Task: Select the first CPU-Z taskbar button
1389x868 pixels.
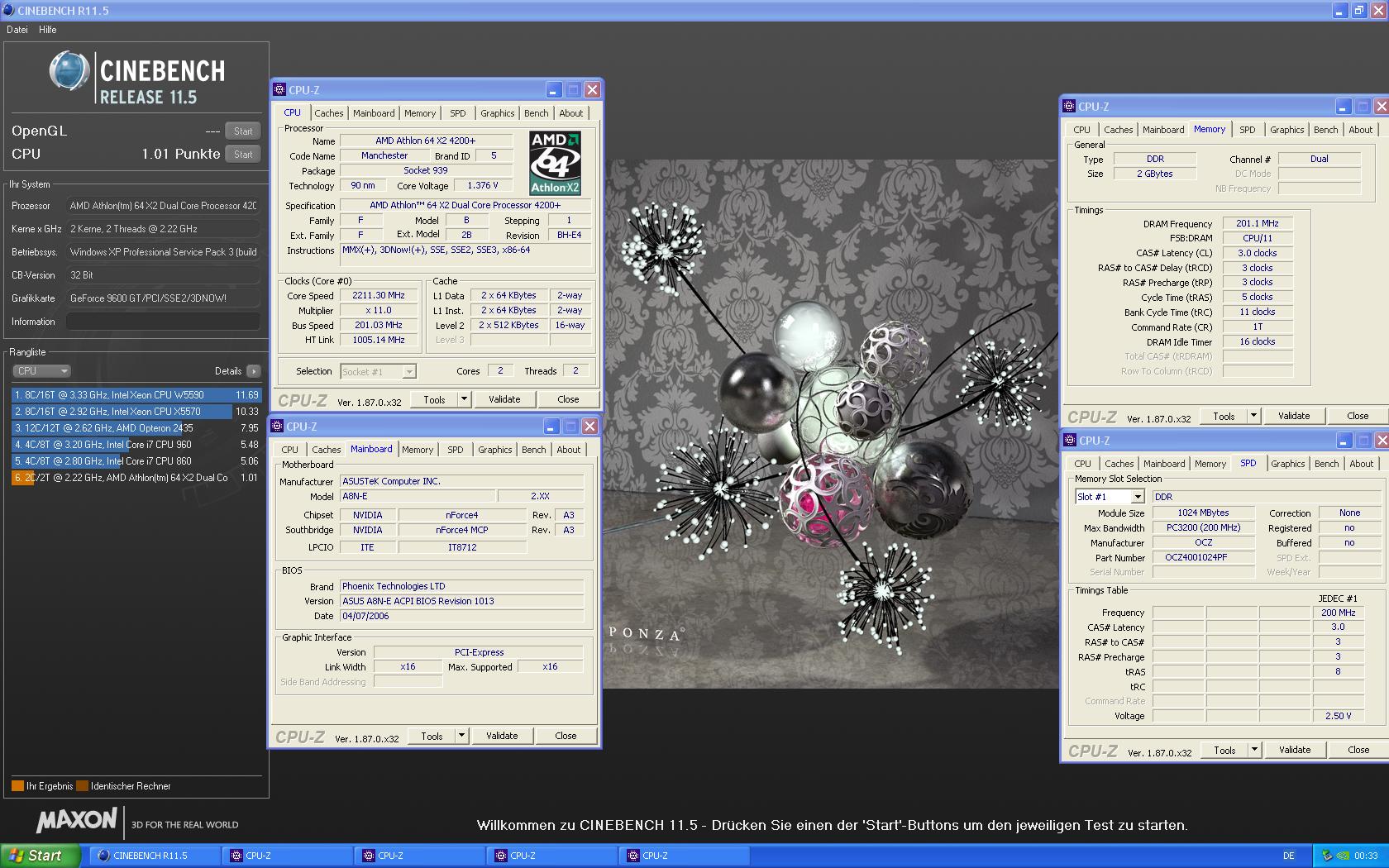Action: [287, 856]
